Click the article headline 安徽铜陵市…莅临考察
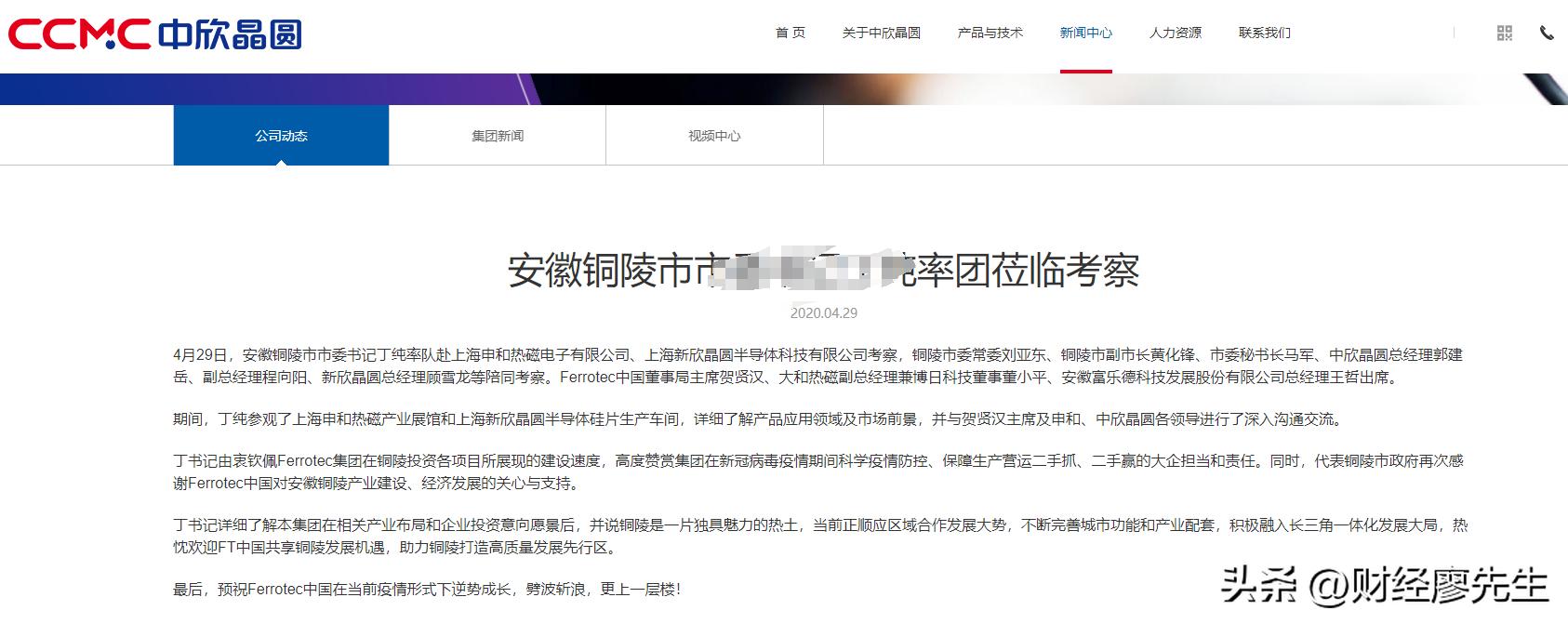1568x624 pixels. click(823, 271)
